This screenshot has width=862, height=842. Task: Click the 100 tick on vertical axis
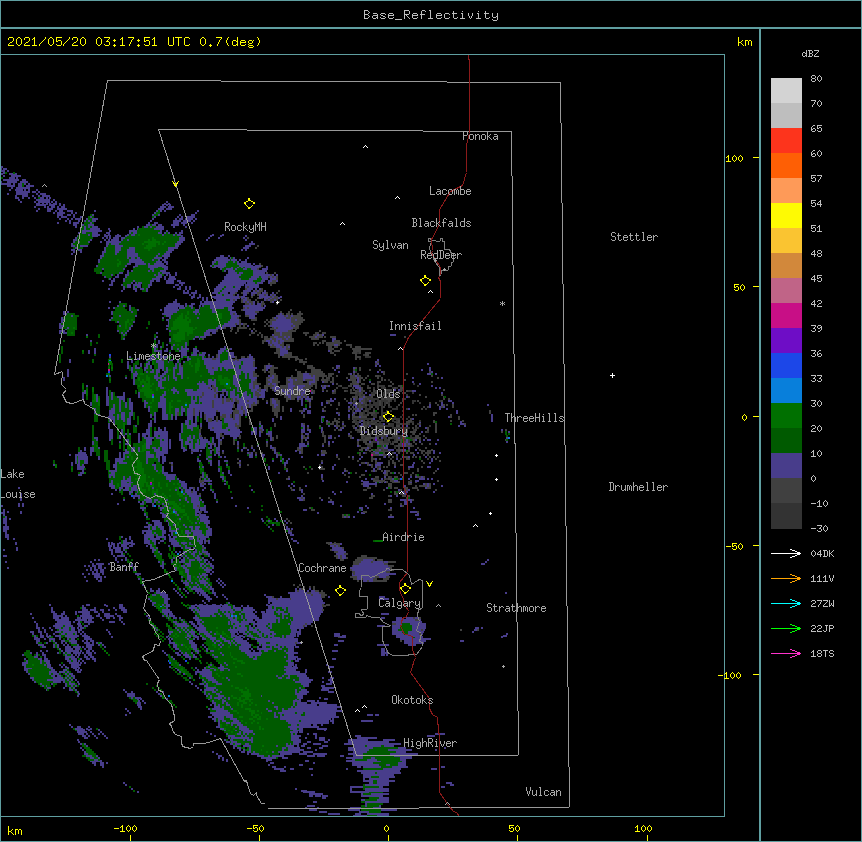tap(734, 158)
